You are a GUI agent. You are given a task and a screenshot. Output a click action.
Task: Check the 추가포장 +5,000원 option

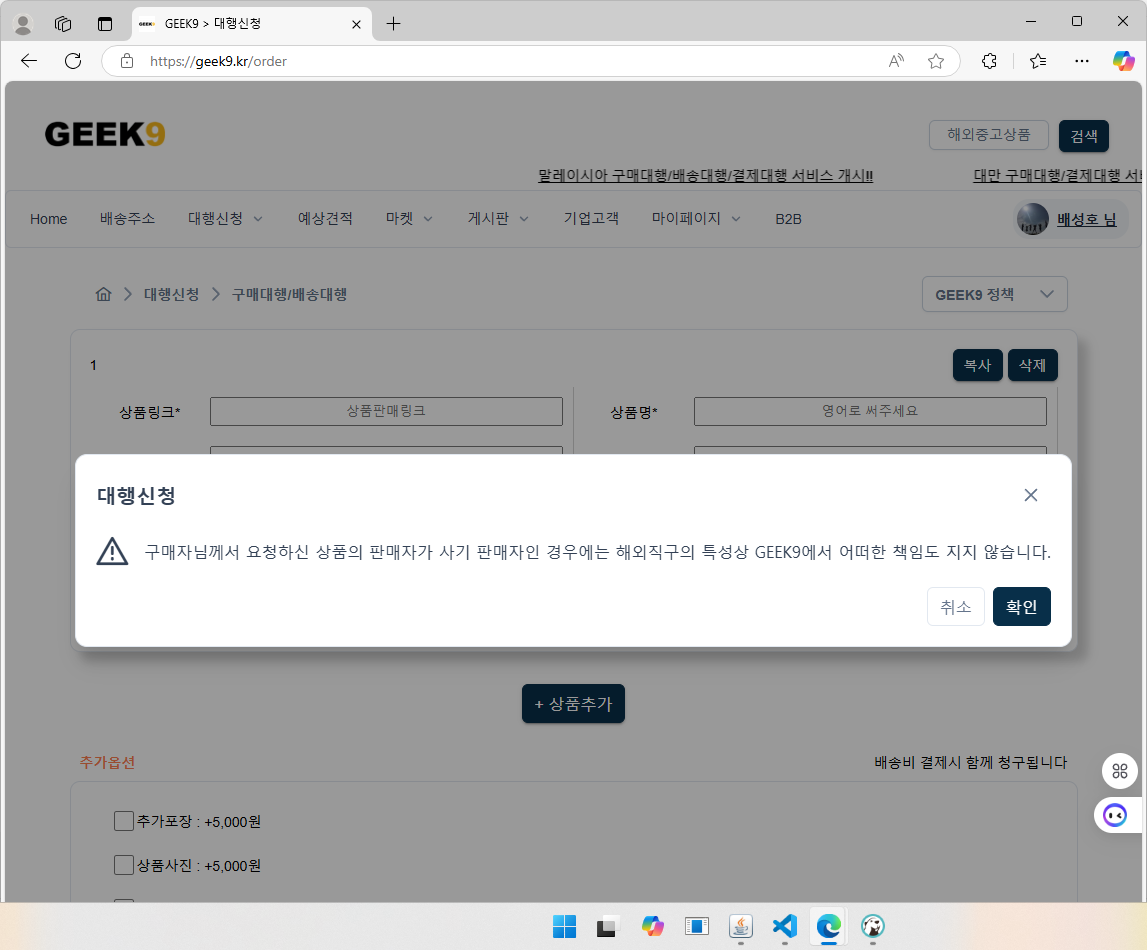124,821
